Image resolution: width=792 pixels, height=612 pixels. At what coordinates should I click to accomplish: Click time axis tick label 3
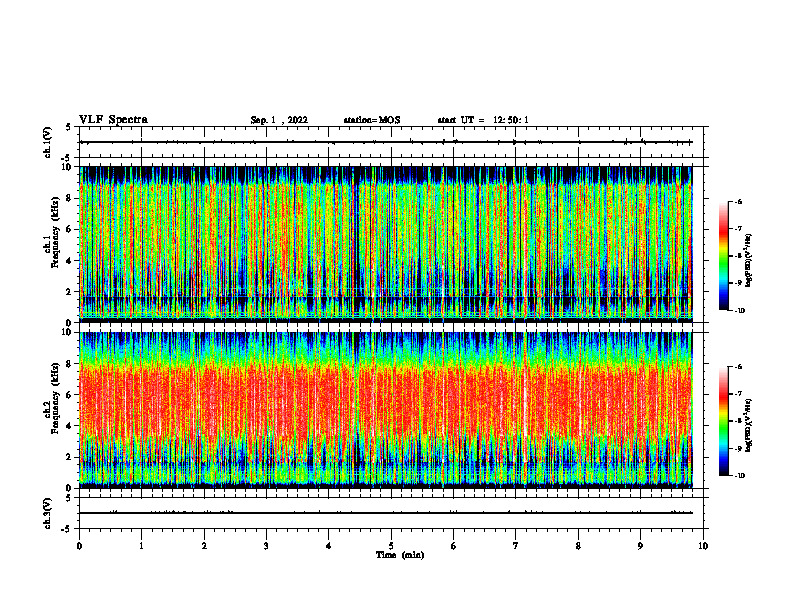pos(266,546)
